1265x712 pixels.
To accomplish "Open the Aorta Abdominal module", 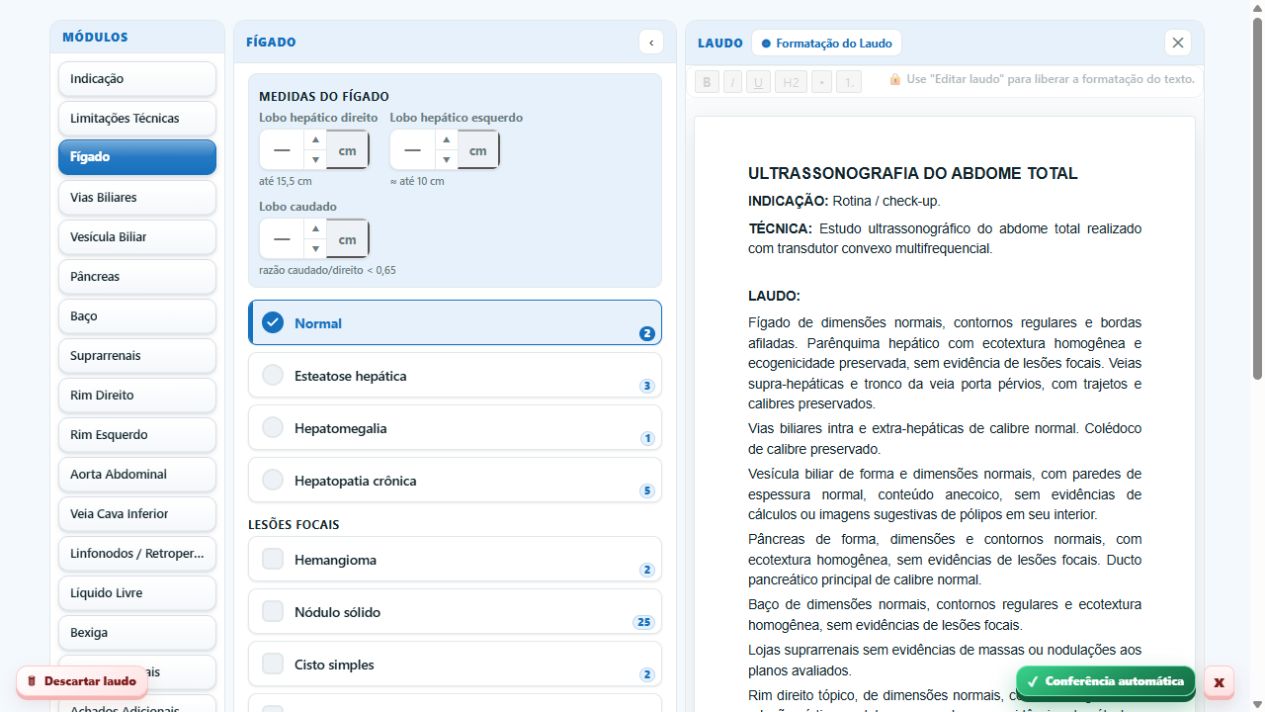I will (x=137, y=474).
